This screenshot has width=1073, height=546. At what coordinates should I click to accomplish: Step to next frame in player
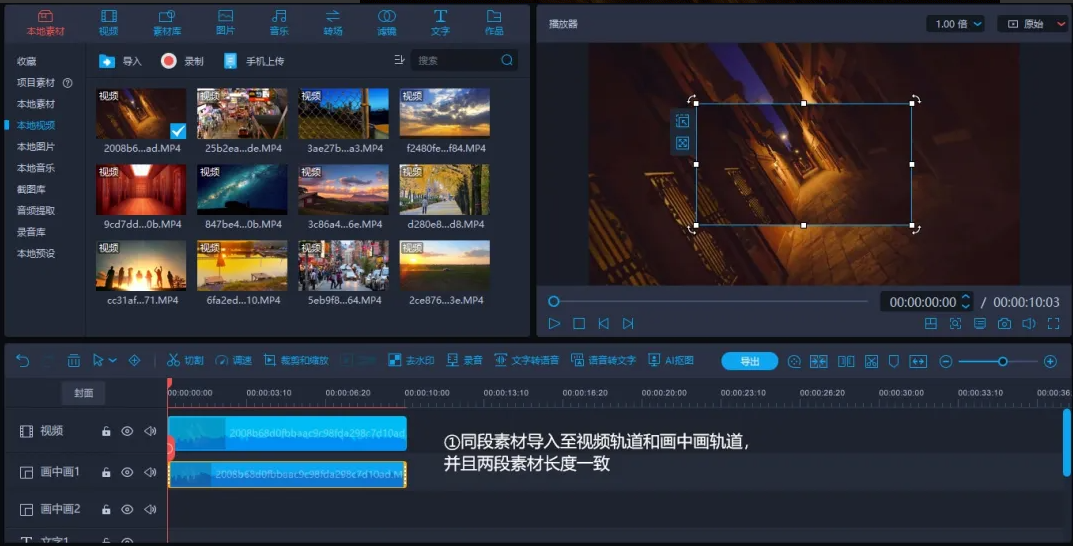628,324
